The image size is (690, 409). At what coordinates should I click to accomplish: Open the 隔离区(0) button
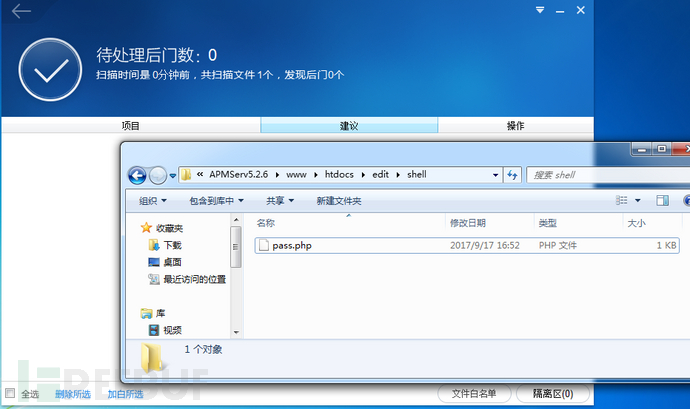553,394
